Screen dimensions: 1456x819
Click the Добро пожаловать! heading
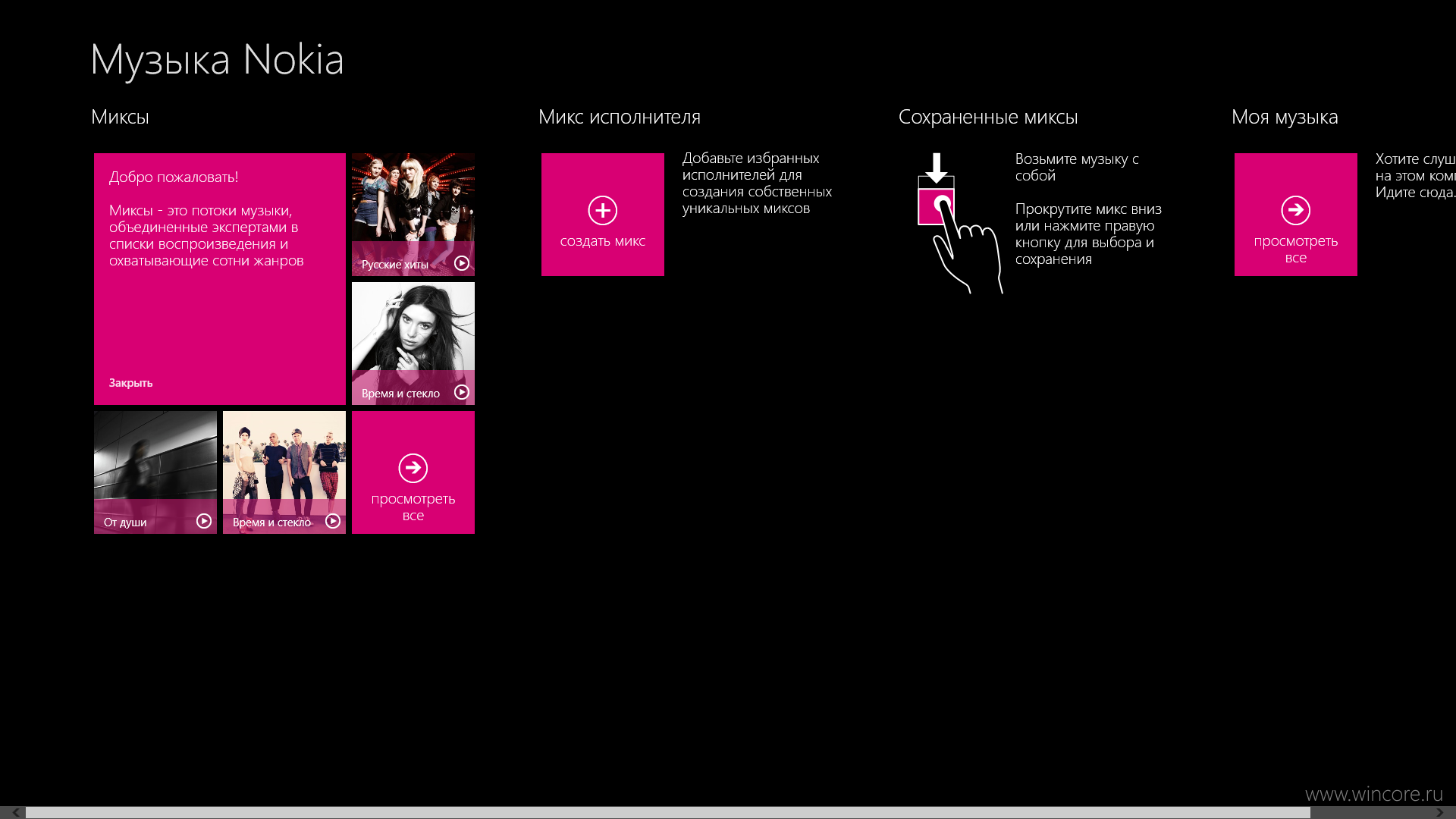click(174, 177)
